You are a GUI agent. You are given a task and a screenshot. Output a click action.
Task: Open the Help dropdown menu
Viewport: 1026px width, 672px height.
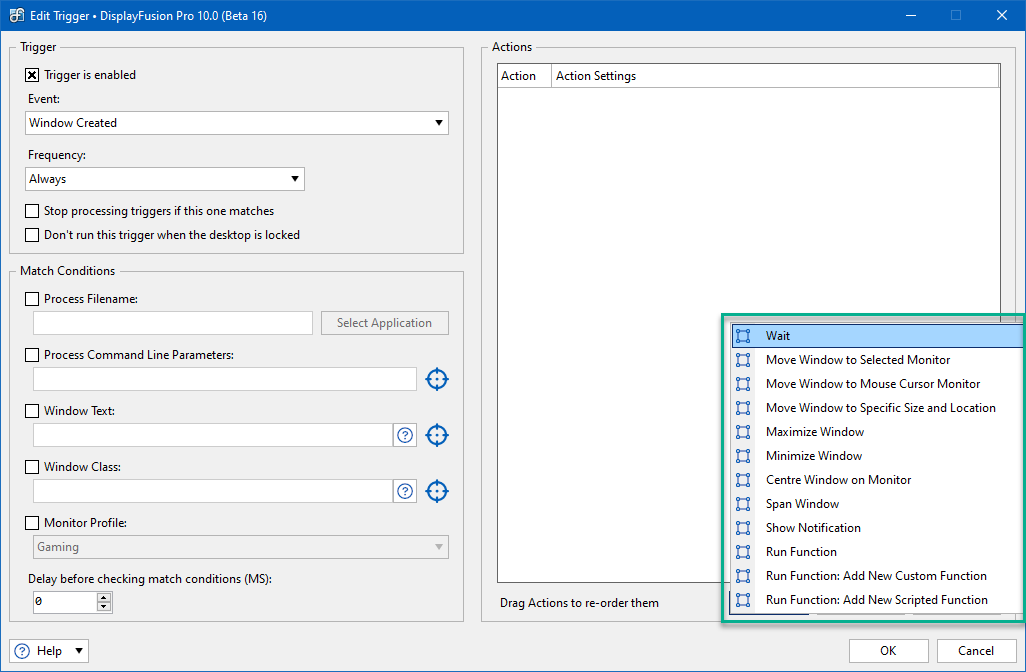click(49, 651)
